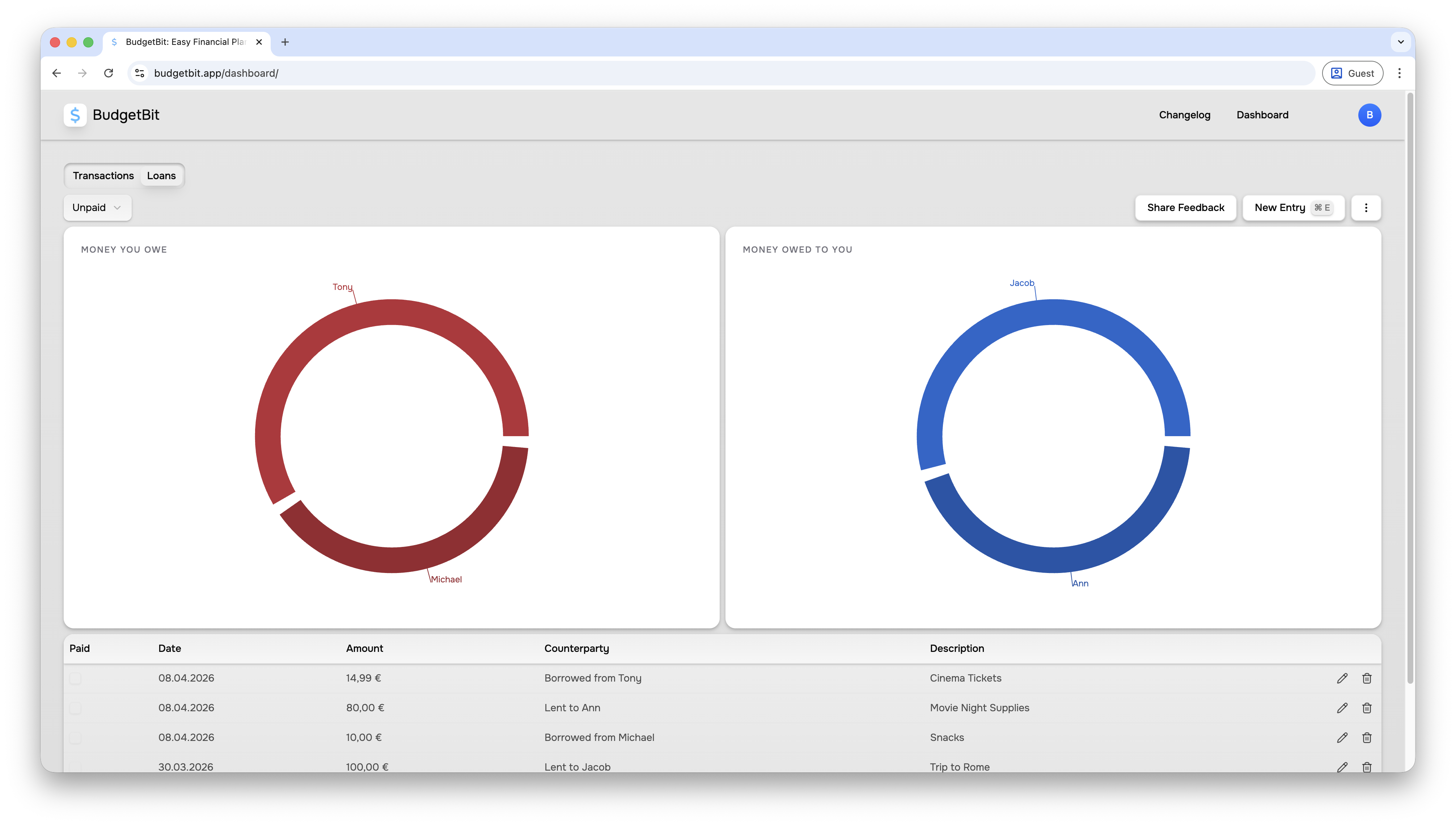Screen dimensions: 1456x826
Task: Mark the Tony loan as paid
Action: coord(75,678)
